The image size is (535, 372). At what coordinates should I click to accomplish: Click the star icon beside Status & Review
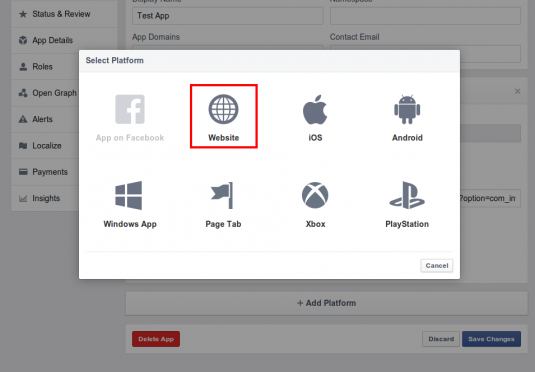coord(23,14)
